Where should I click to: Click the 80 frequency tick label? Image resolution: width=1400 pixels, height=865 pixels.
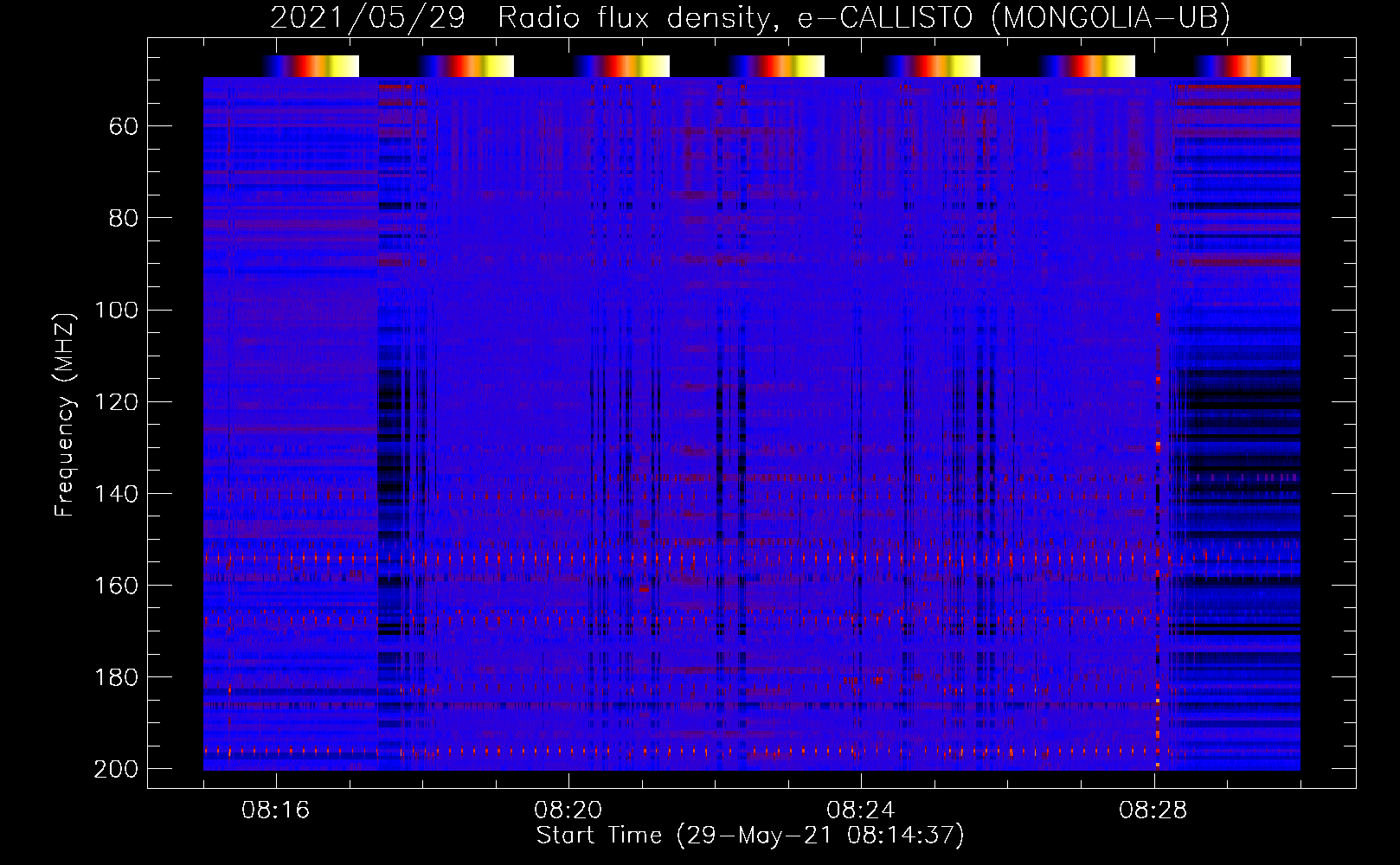(x=124, y=218)
